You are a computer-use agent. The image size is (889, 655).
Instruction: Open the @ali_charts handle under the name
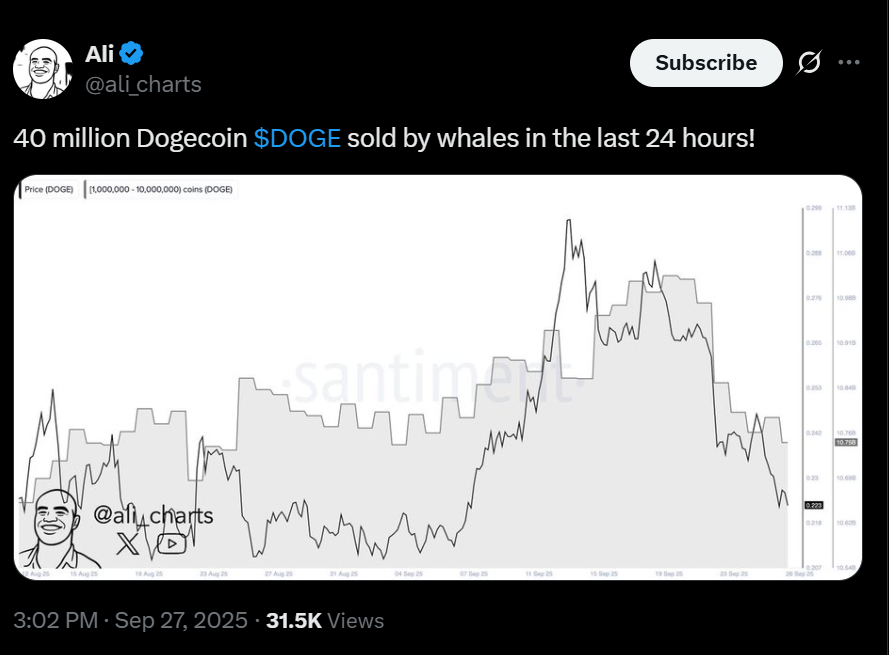(144, 84)
